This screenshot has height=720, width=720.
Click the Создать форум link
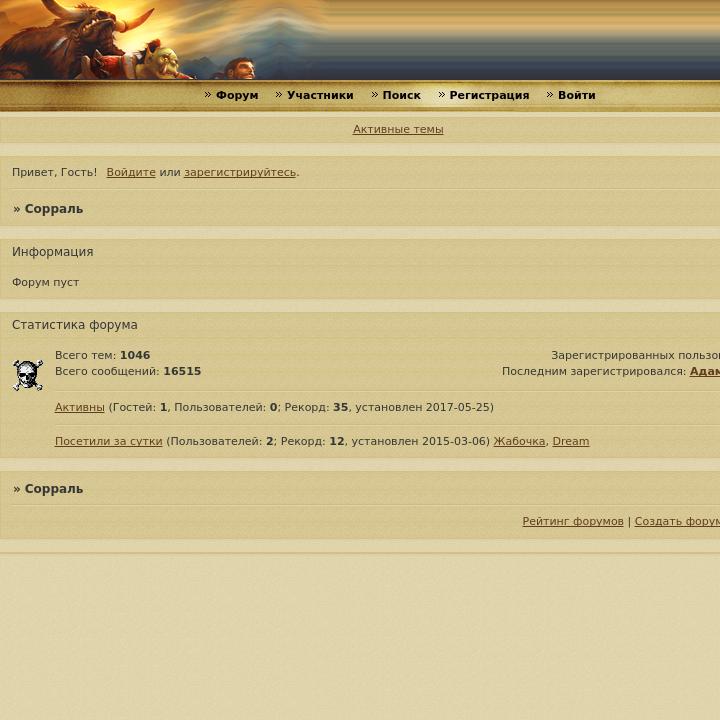(677, 521)
